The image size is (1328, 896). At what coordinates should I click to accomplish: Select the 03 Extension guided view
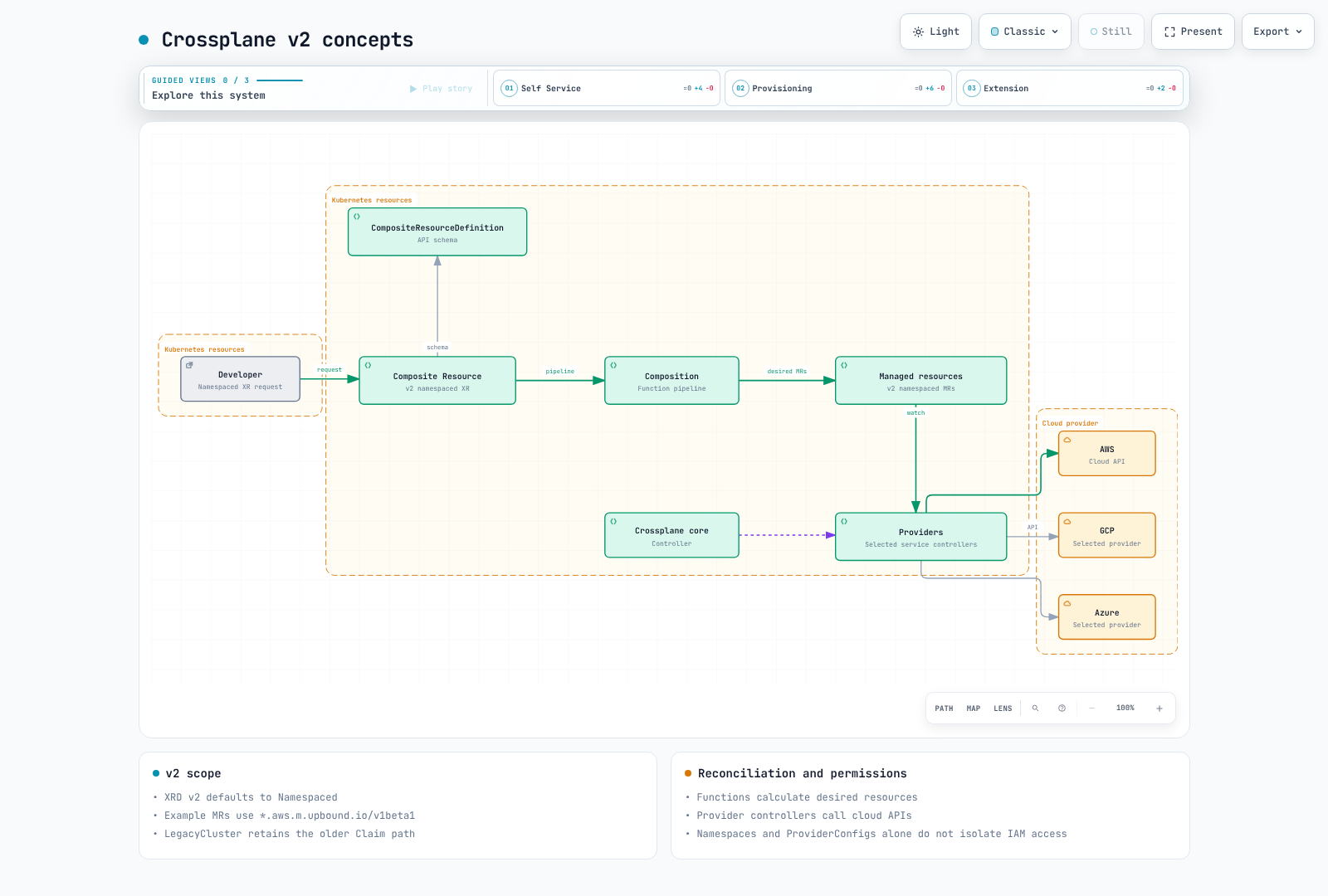pos(1070,88)
